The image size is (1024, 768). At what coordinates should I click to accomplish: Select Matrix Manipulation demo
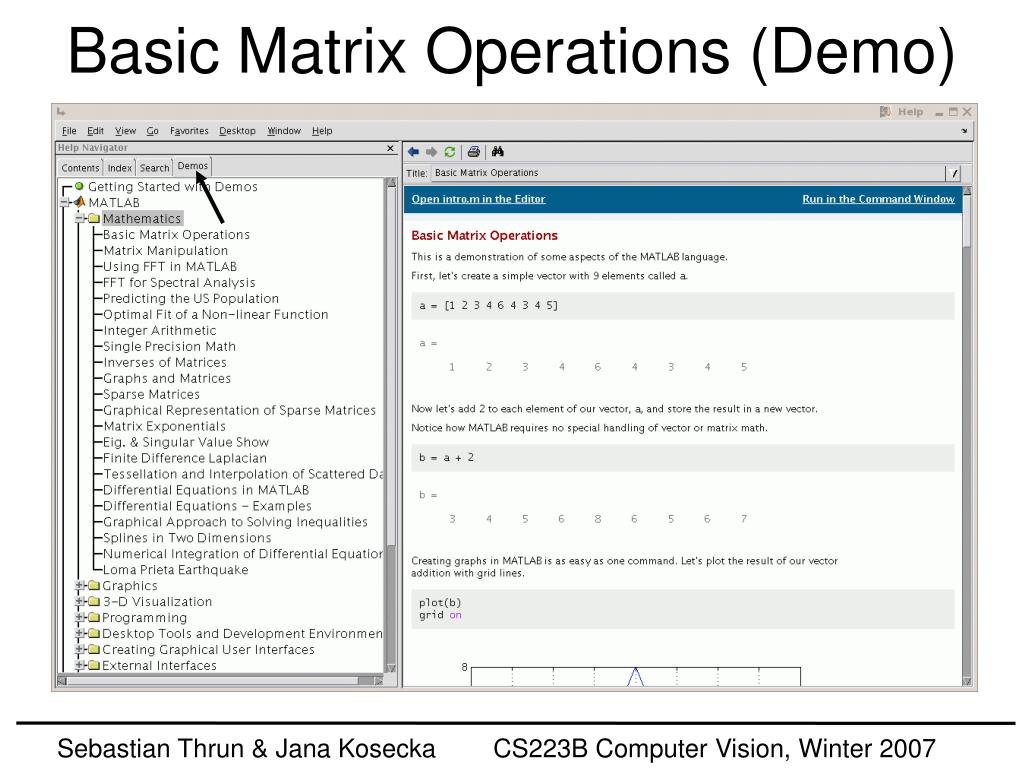(x=166, y=250)
